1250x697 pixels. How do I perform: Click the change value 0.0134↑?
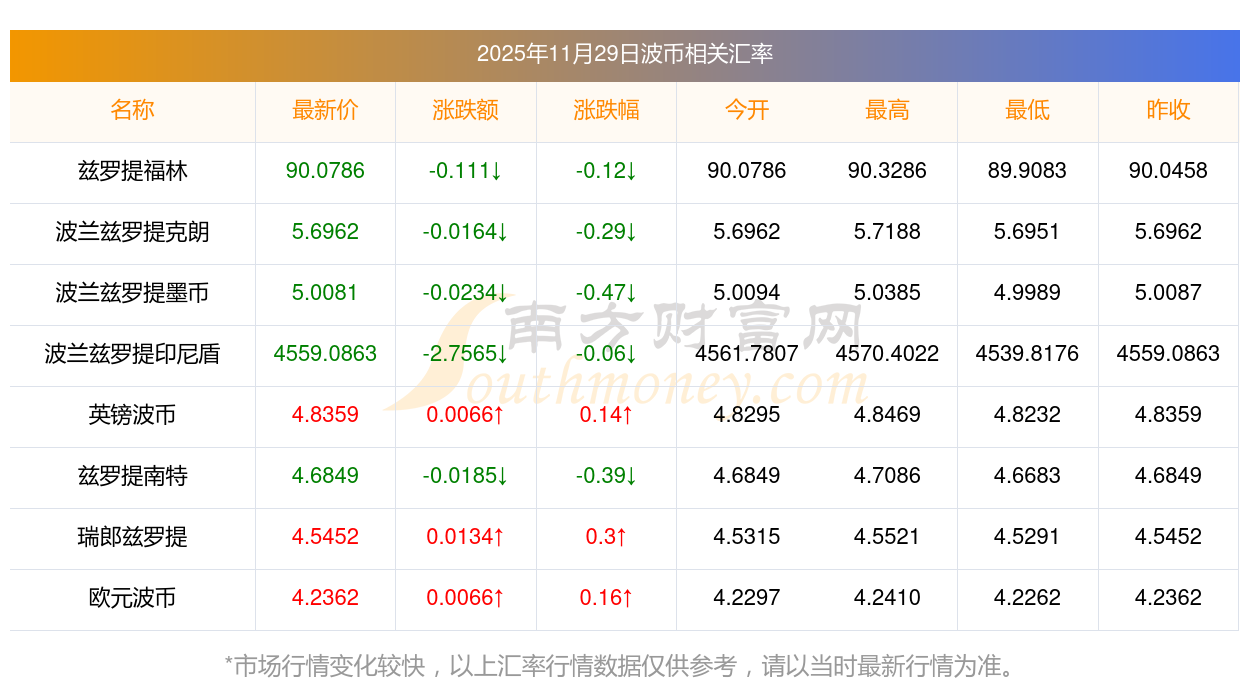pos(466,537)
